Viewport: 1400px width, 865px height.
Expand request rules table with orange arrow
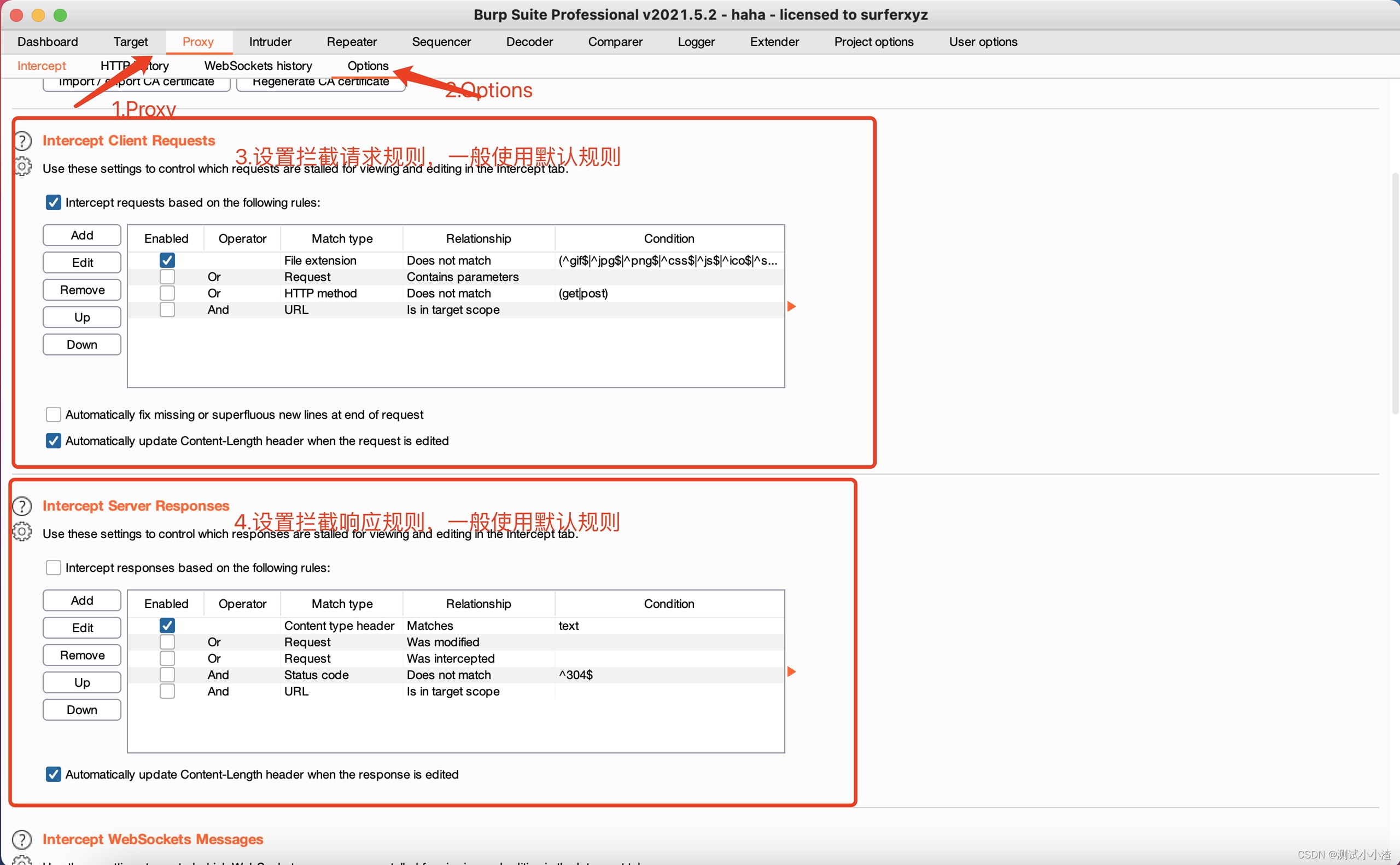click(791, 307)
